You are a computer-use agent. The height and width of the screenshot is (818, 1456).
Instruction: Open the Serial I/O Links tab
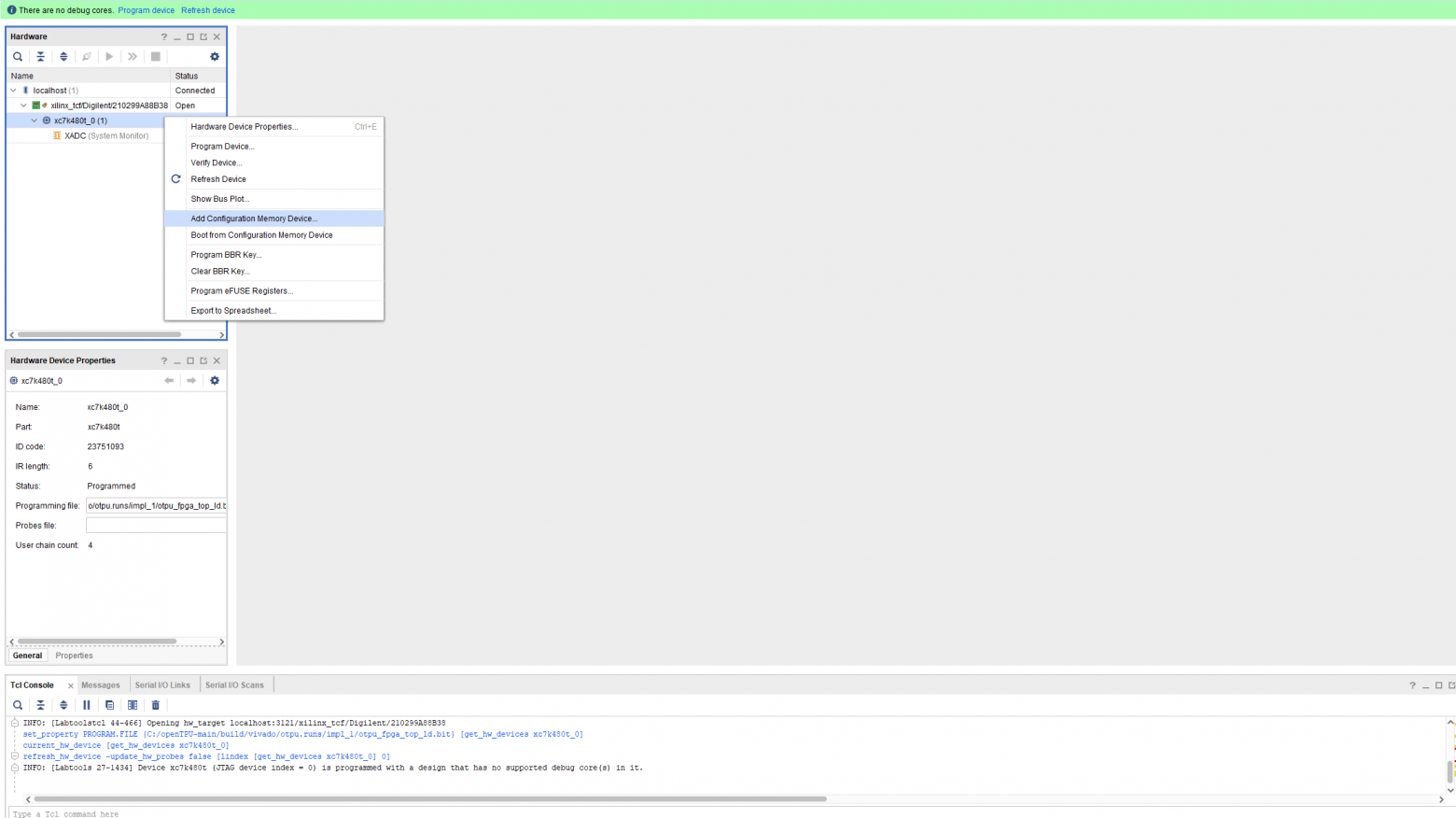click(x=162, y=685)
